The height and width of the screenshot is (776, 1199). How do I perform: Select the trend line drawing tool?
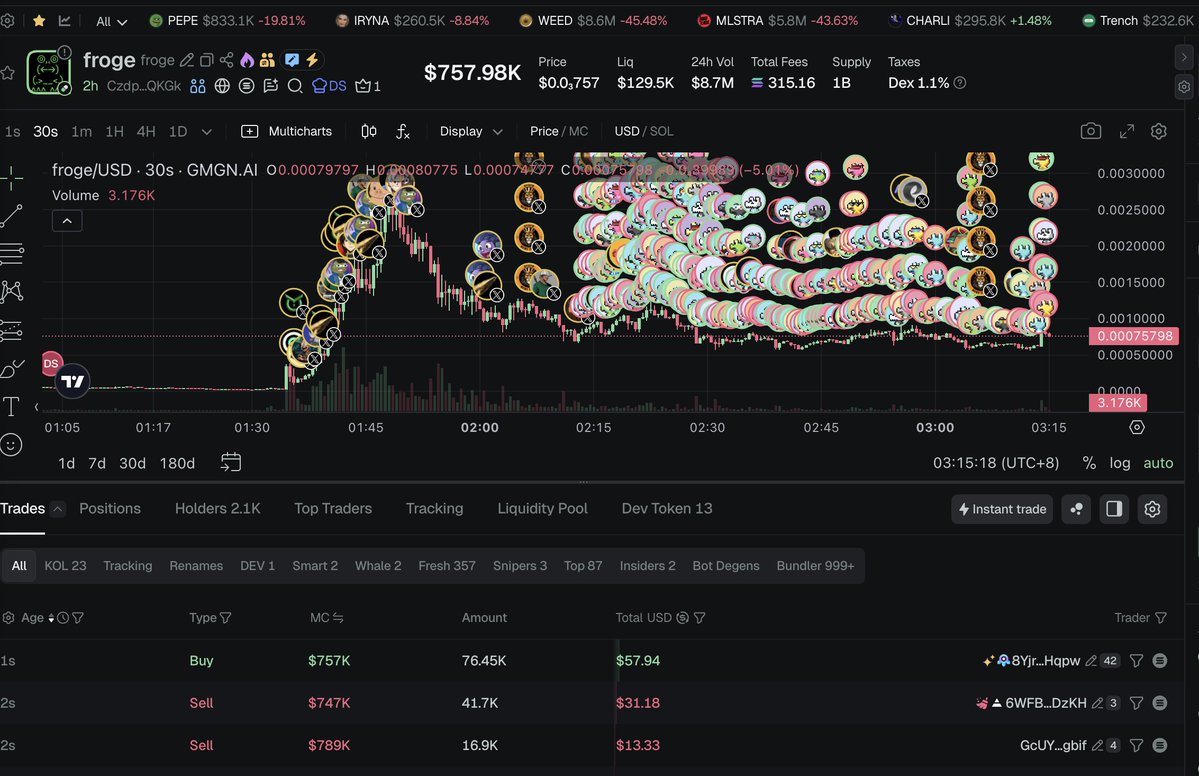11,216
